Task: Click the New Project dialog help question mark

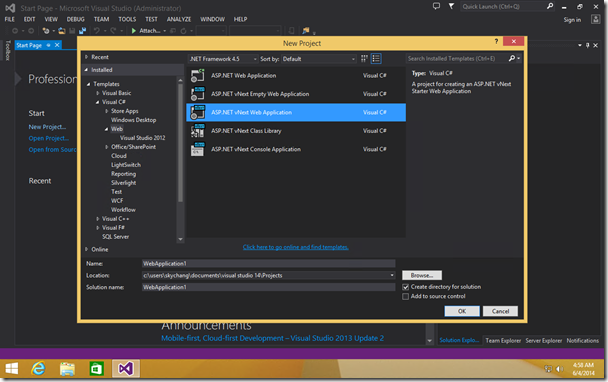Action: point(496,41)
